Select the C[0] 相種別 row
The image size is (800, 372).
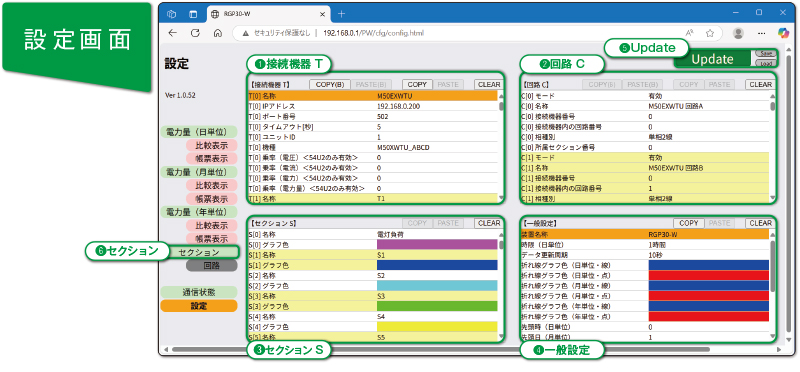click(645, 137)
